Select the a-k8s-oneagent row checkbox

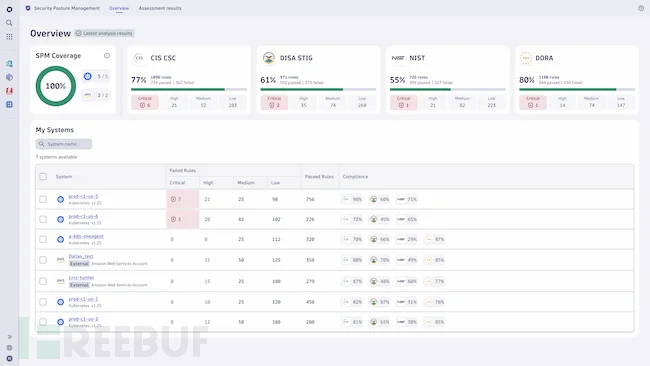click(x=43, y=239)
